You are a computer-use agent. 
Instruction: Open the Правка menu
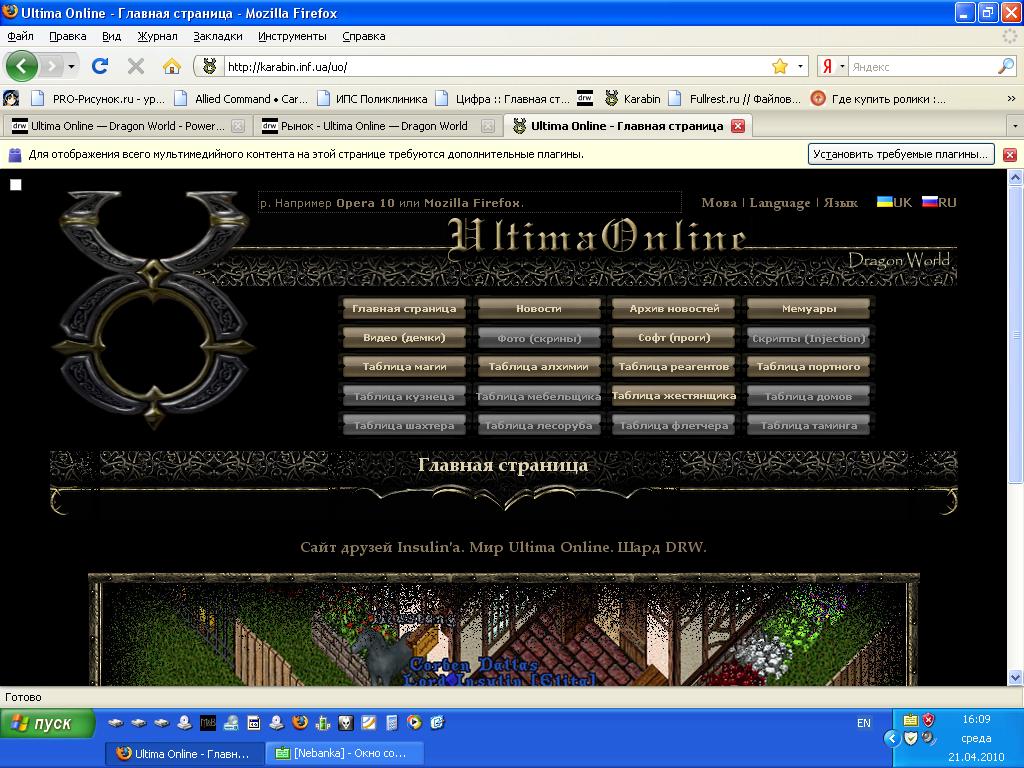pos(67,36)
